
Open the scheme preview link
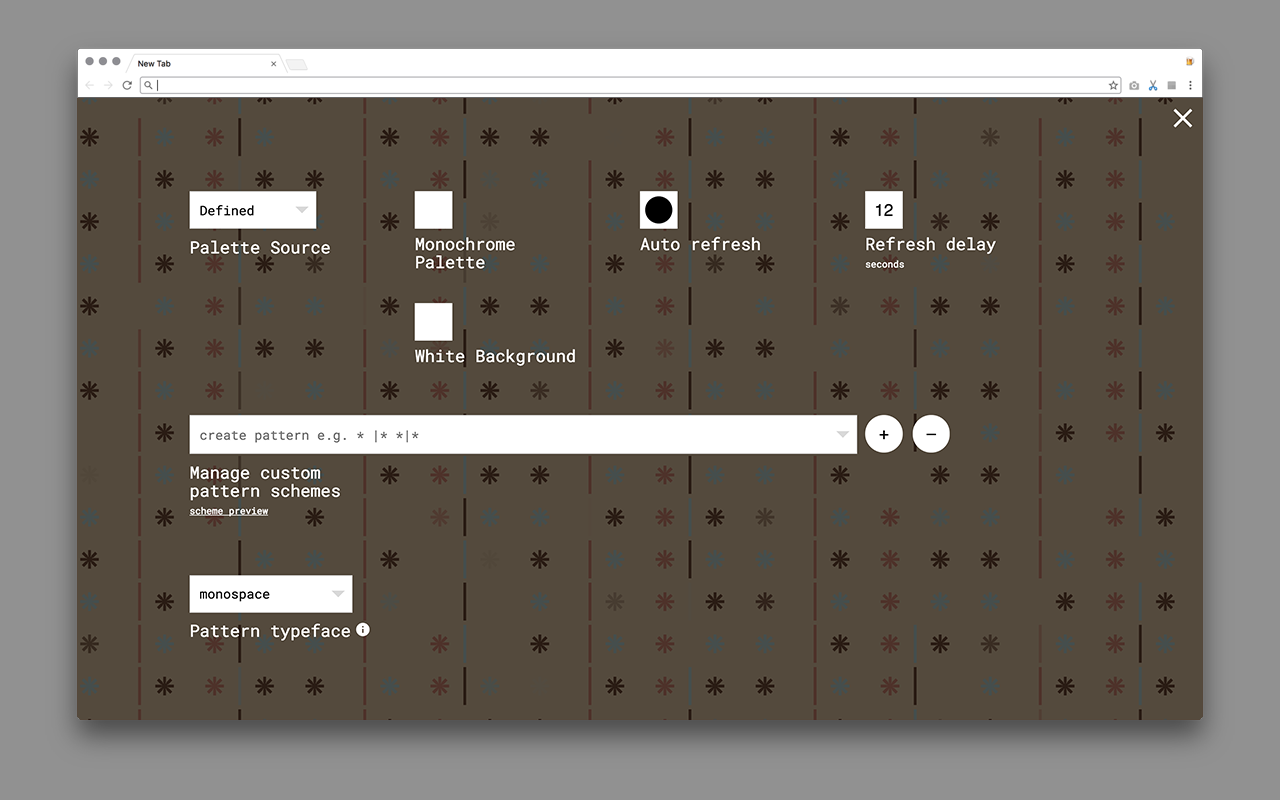click(229, 511)
